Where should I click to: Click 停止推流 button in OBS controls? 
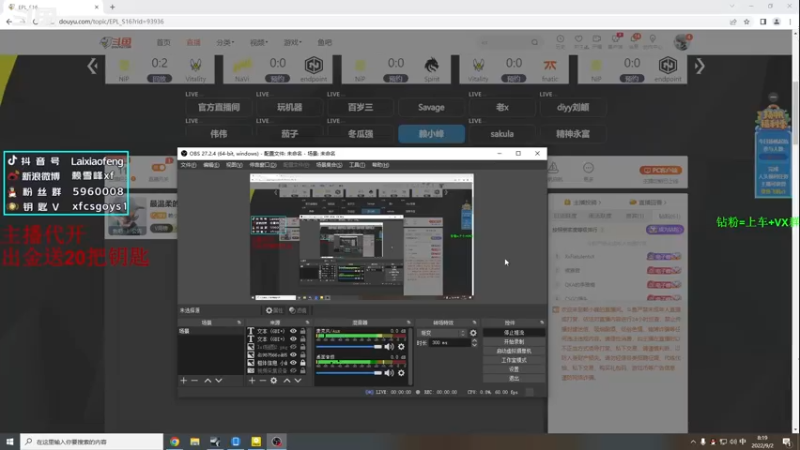pos(514,333)
